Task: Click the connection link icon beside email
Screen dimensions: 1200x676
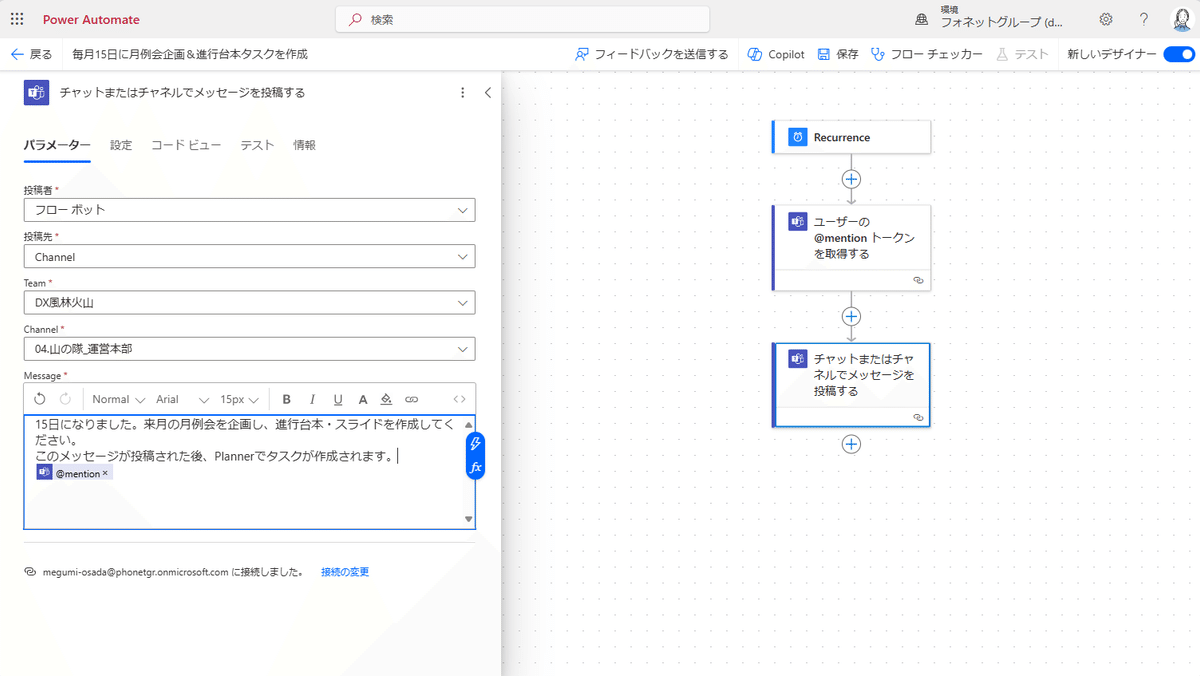Action: click(31, 572)
